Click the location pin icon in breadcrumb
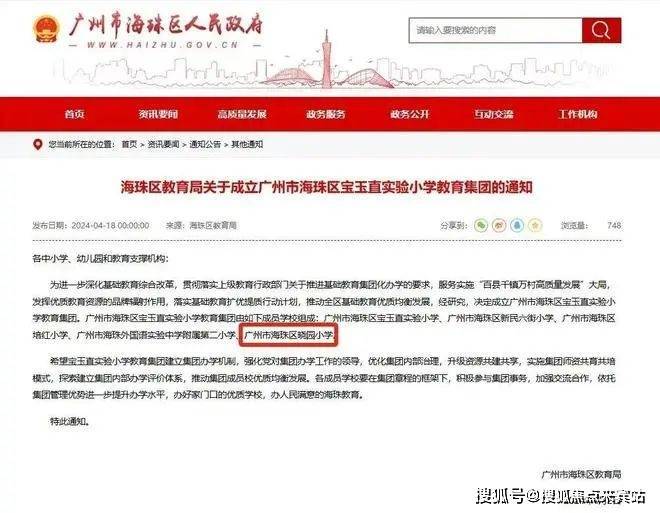This screenshot has width=660, height=513. pos(38,145)
